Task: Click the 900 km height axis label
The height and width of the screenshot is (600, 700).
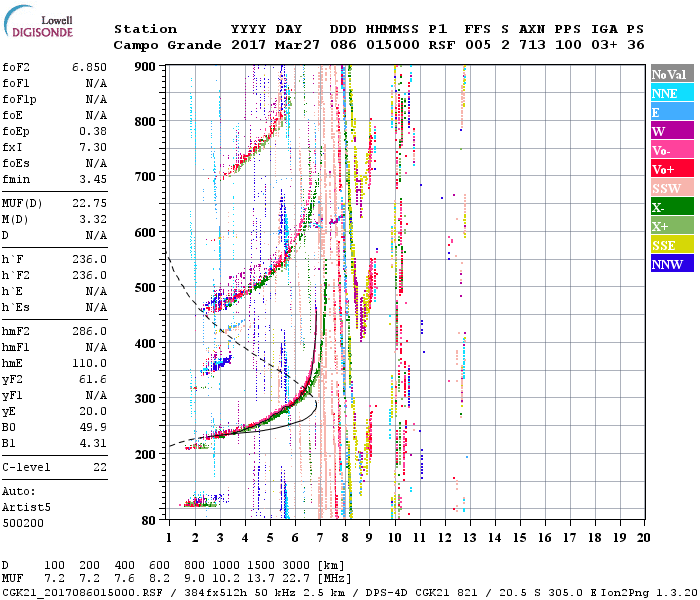Action: pyautogui.click(x=149, y=66)
